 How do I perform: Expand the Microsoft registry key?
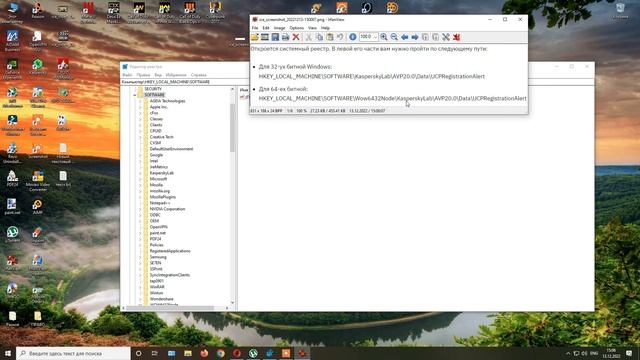coord(140,179)
